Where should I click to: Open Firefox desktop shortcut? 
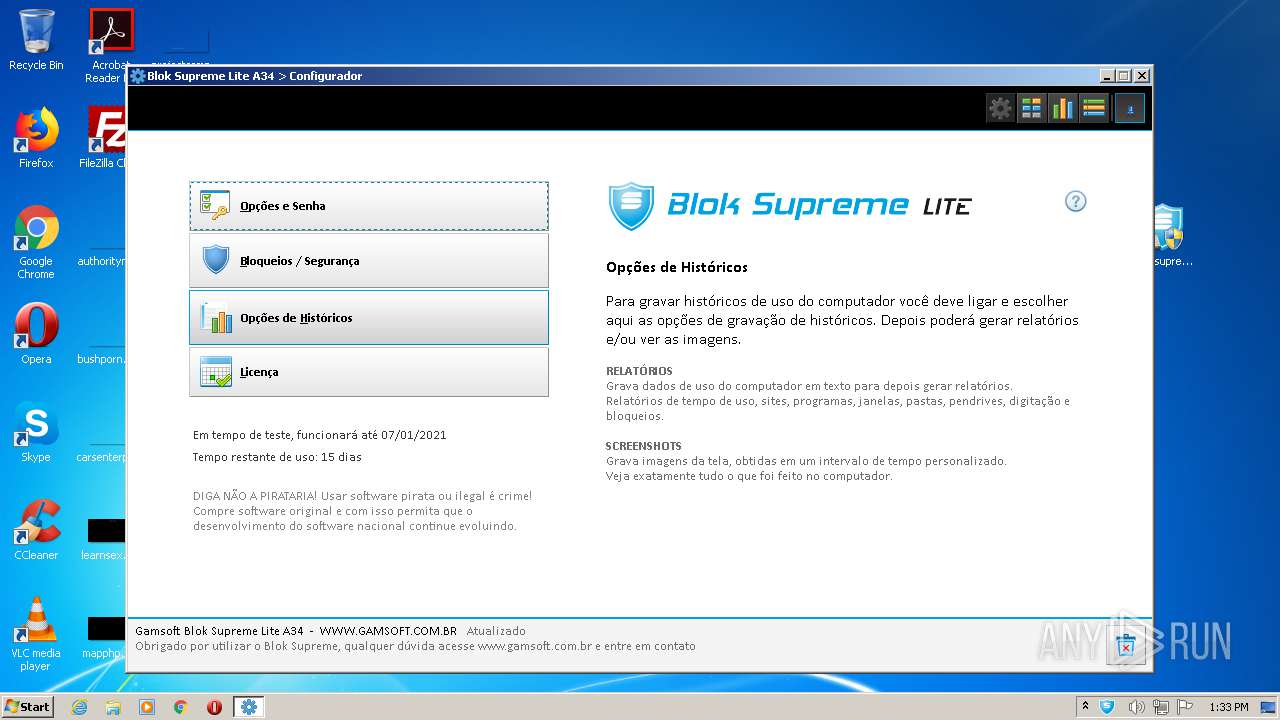click(x=36, y=137)
